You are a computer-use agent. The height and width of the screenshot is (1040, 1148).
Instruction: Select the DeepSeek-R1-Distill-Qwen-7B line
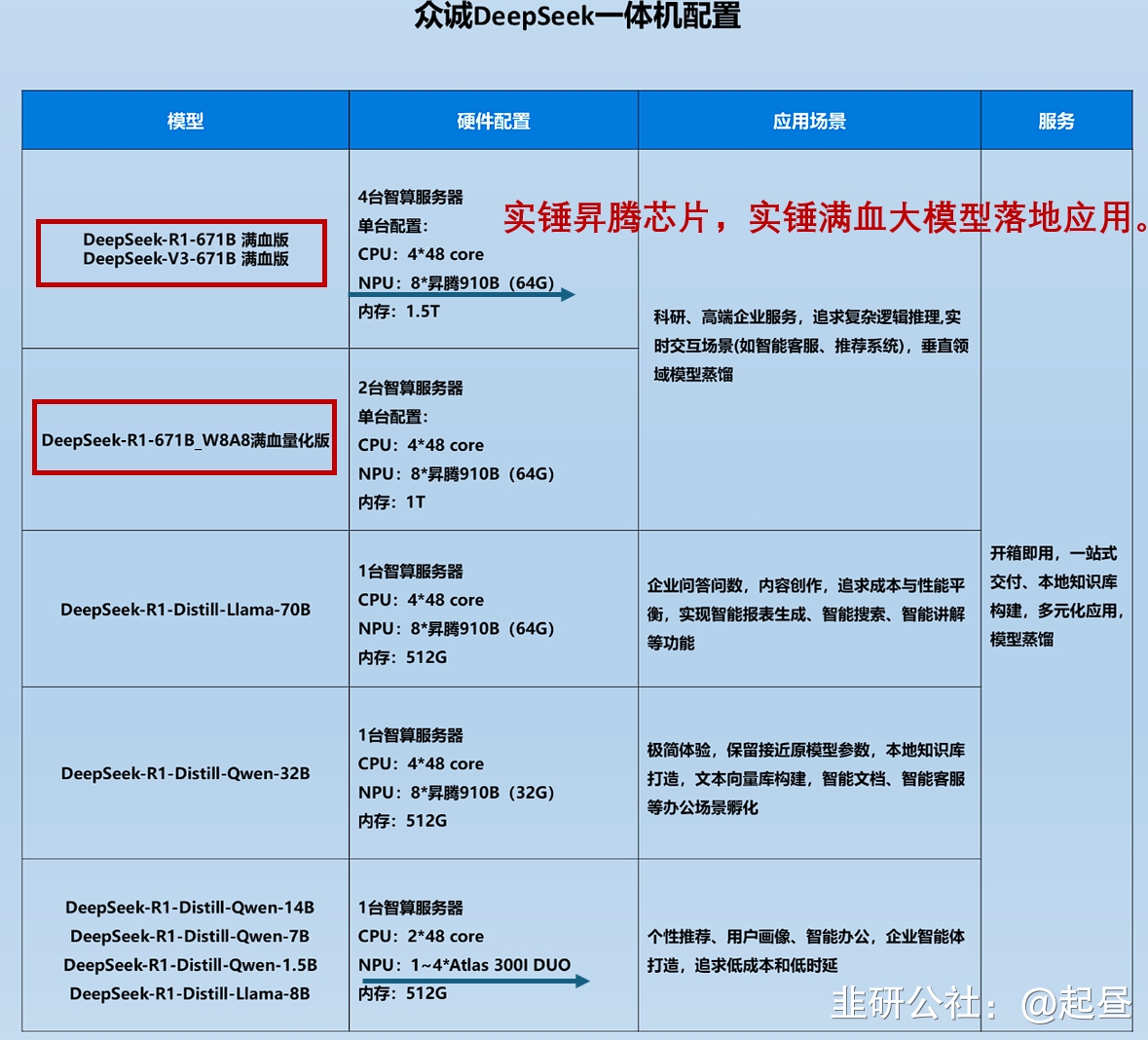(x=190, y=936)
